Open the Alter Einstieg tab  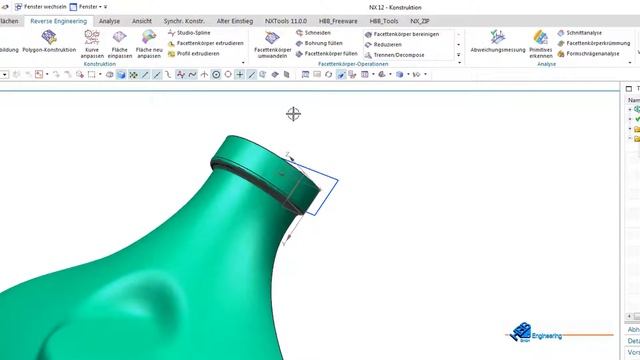pos(235,21)
